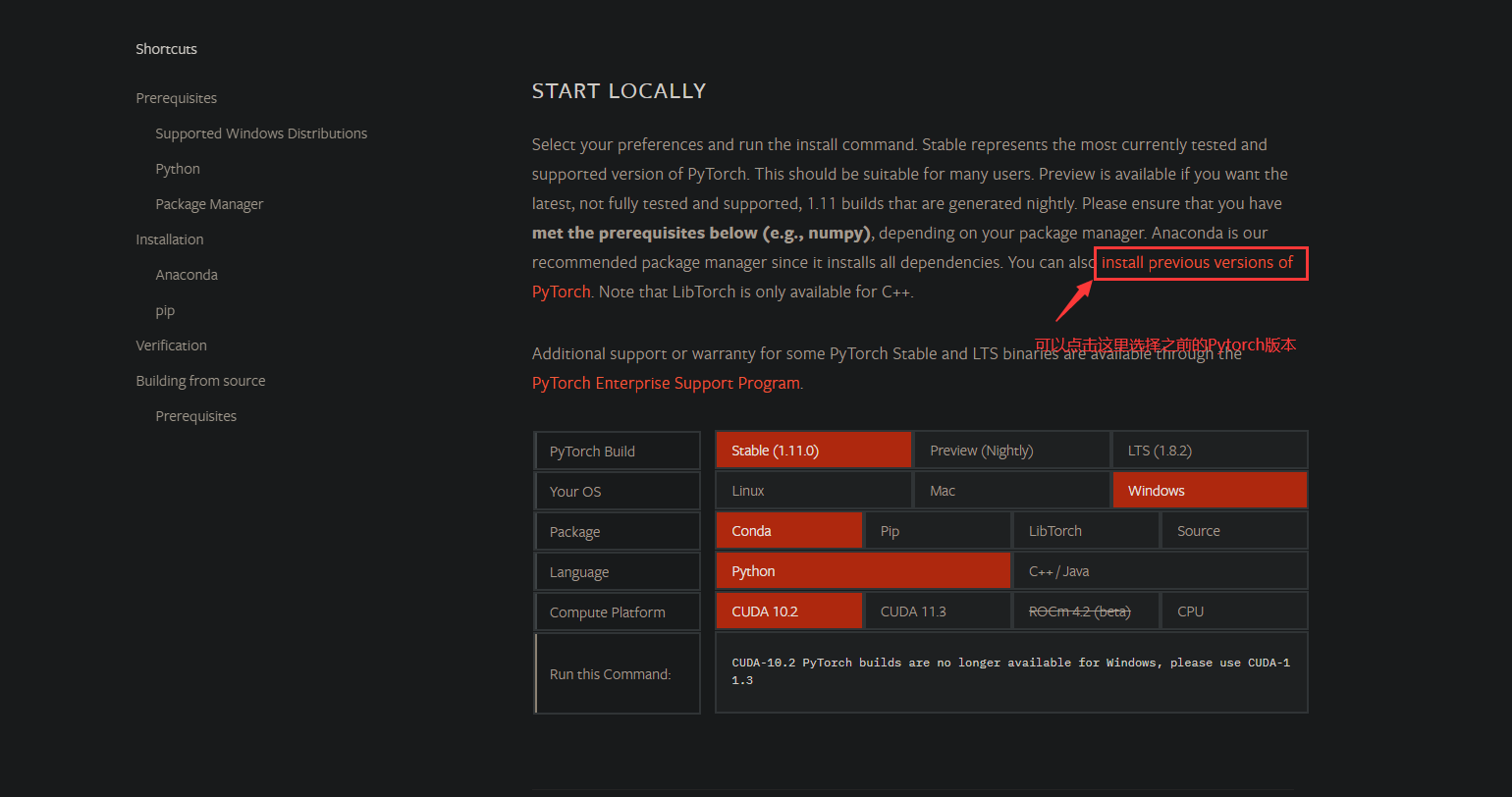Select the Source package option

(x=1234, y=531)
